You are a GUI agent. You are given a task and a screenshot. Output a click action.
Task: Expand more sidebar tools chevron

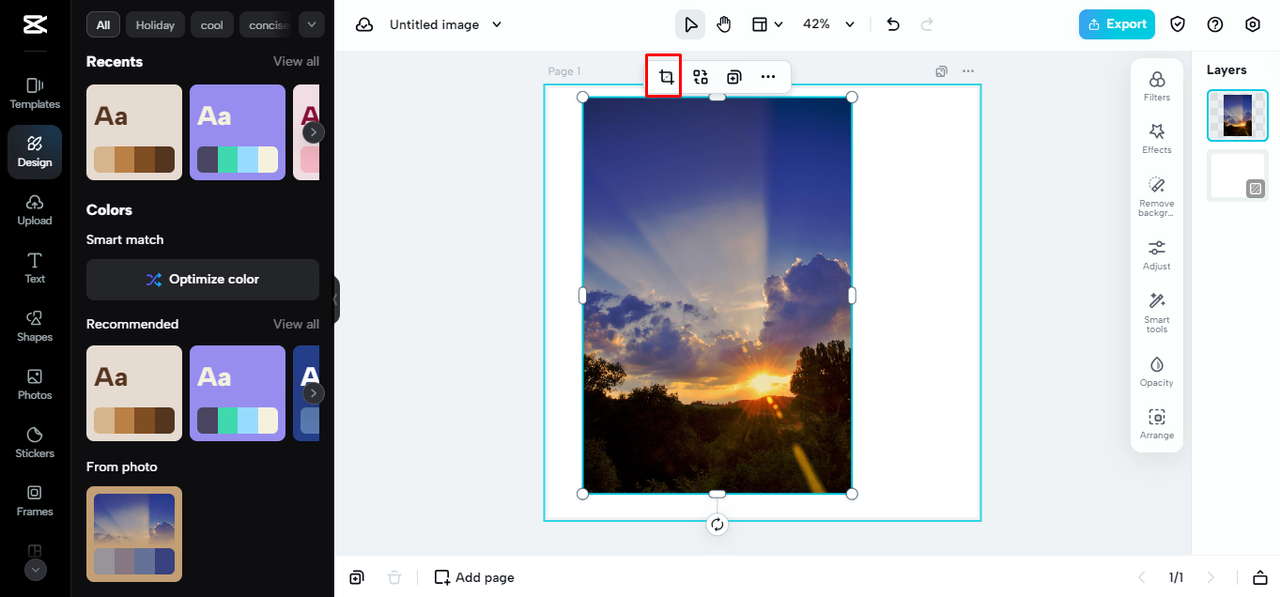pyautogui.click(x=35, y=570)
